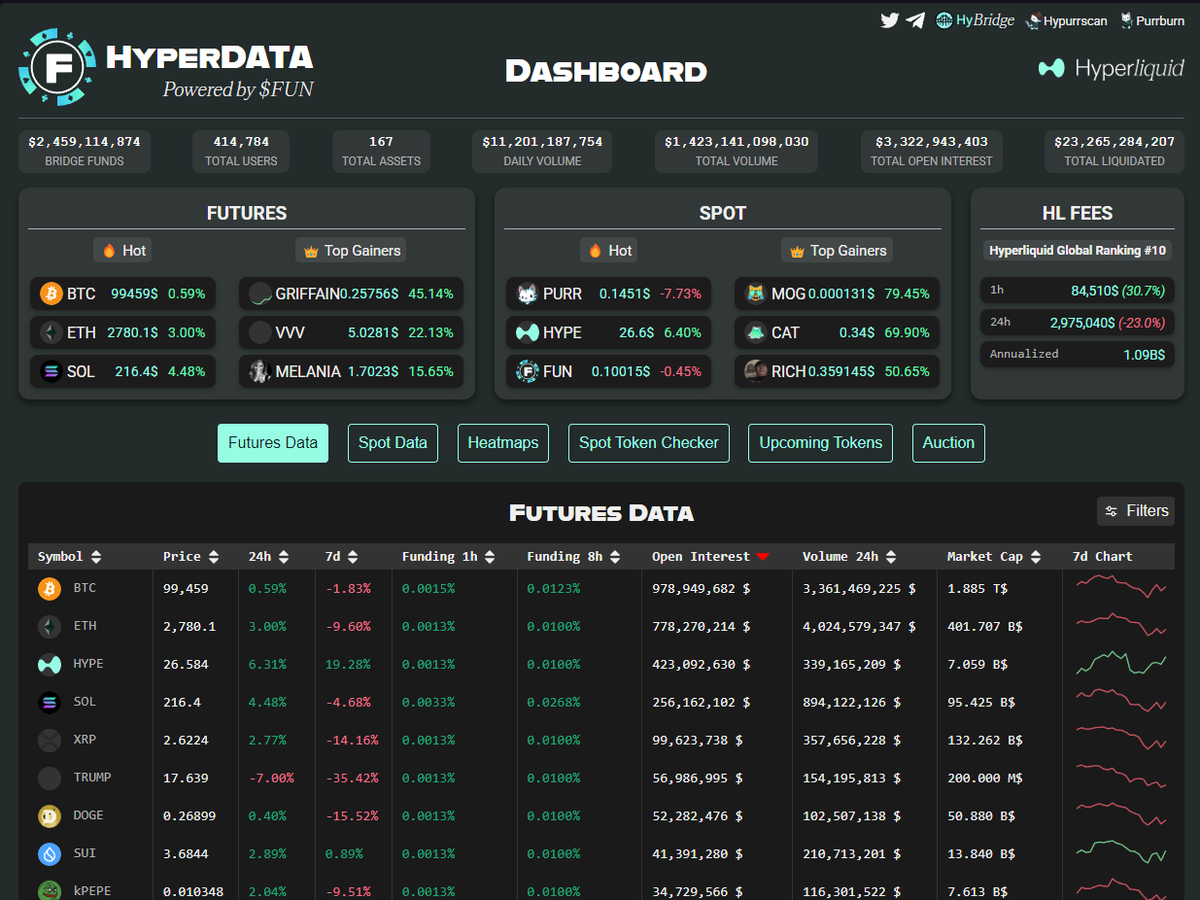Click the SOL open interest value 256,162,102 $
The height and width of the screenshot is (900, 1200).
(701, 702)
